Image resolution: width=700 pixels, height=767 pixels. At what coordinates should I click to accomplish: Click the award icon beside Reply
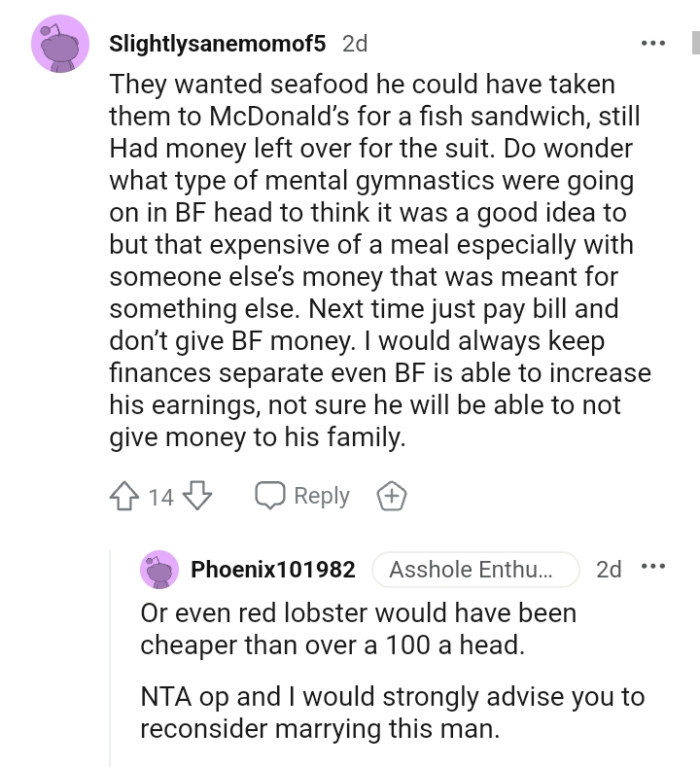[x=390, y=496]
